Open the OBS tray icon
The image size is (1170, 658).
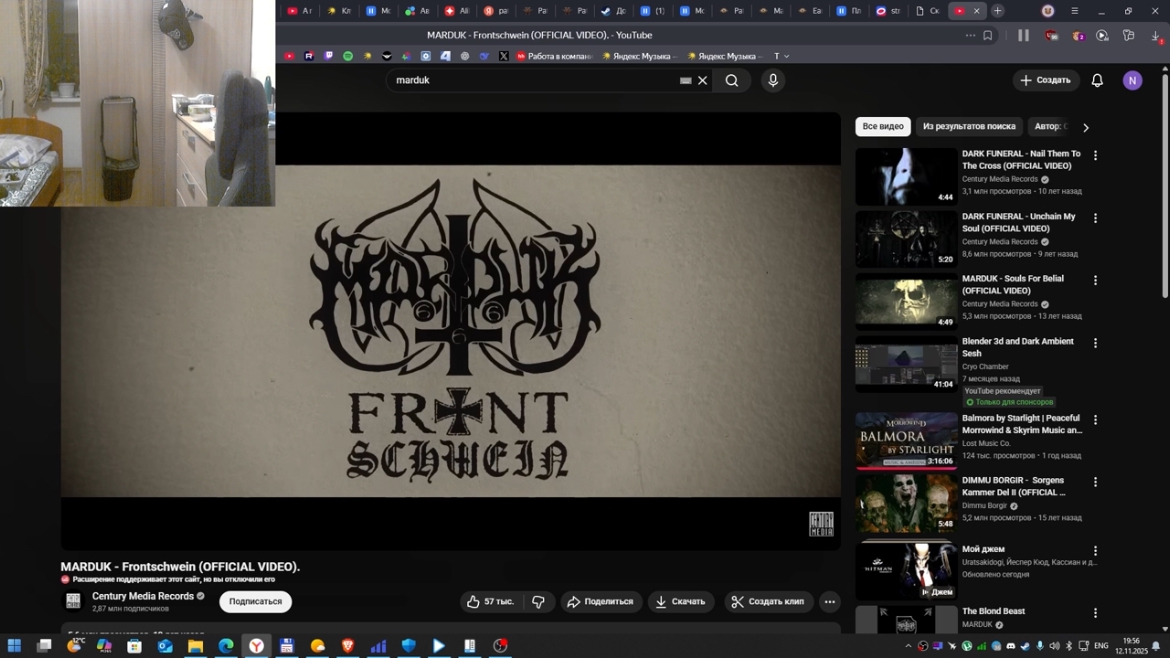click(x=923, y=646)
